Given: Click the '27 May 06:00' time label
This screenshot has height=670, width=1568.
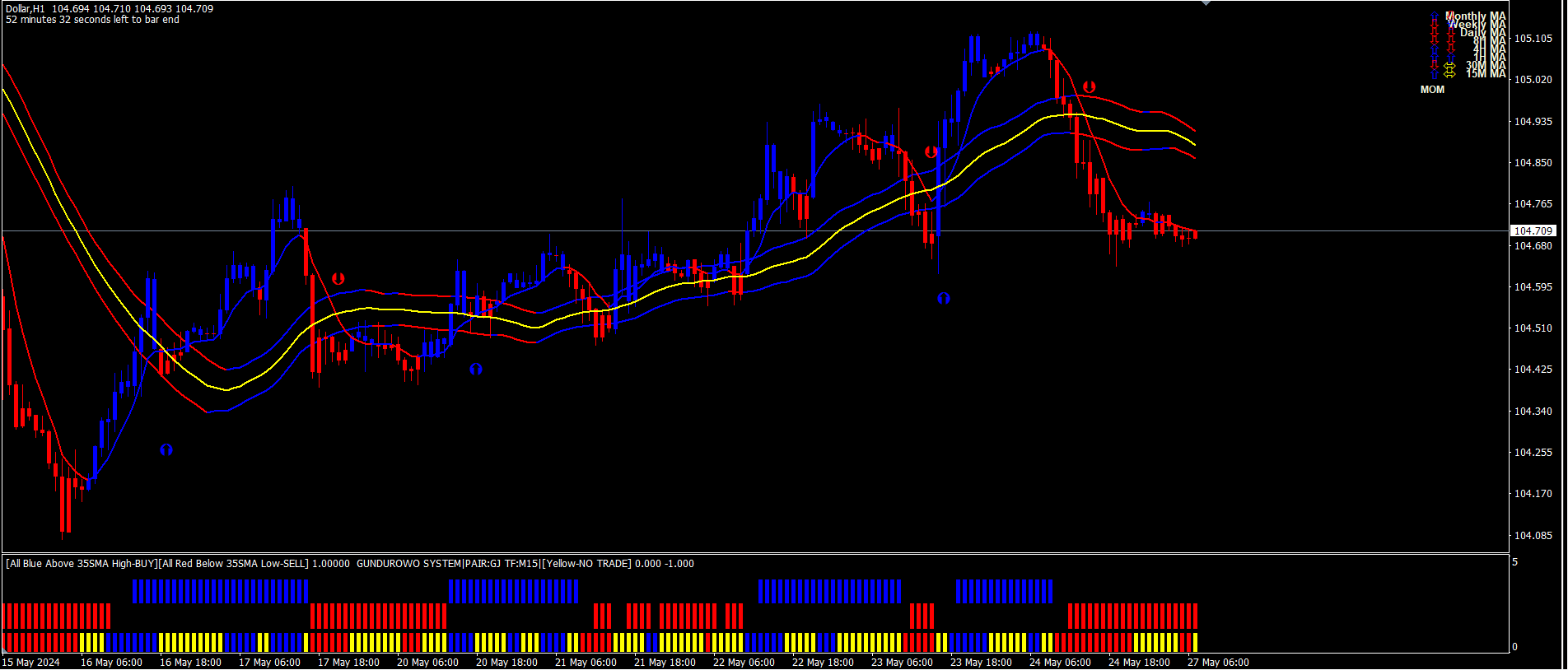Looking at the screenshot, I should [1218, 663].
